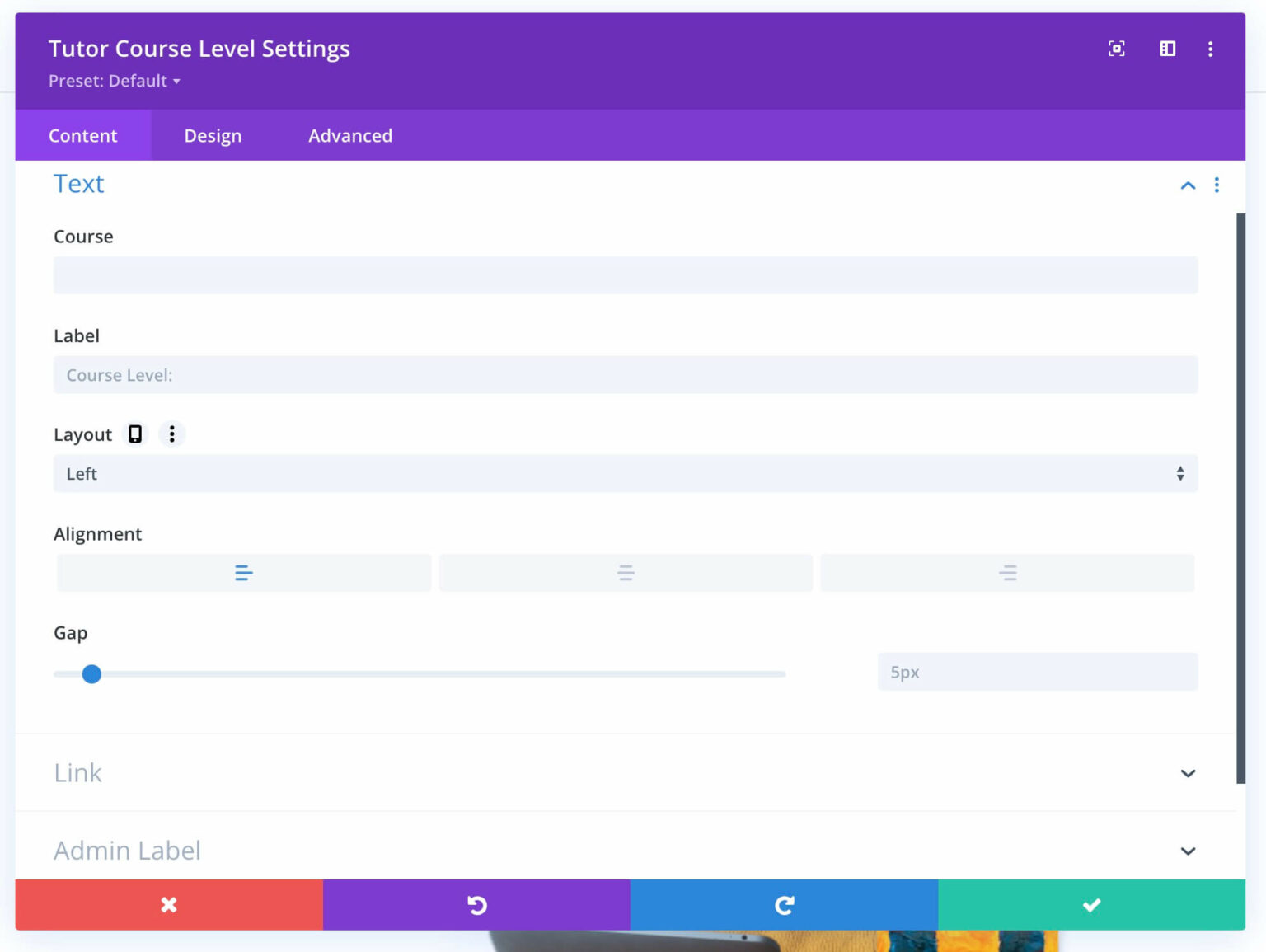Expand the Link section
Image resolution: width=1266 pixels, height=952 pixels.
1188,773
